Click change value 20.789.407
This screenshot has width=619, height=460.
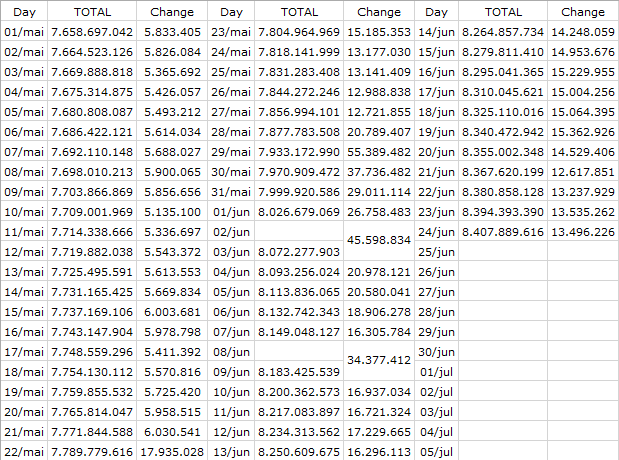(x=379, y=132)
